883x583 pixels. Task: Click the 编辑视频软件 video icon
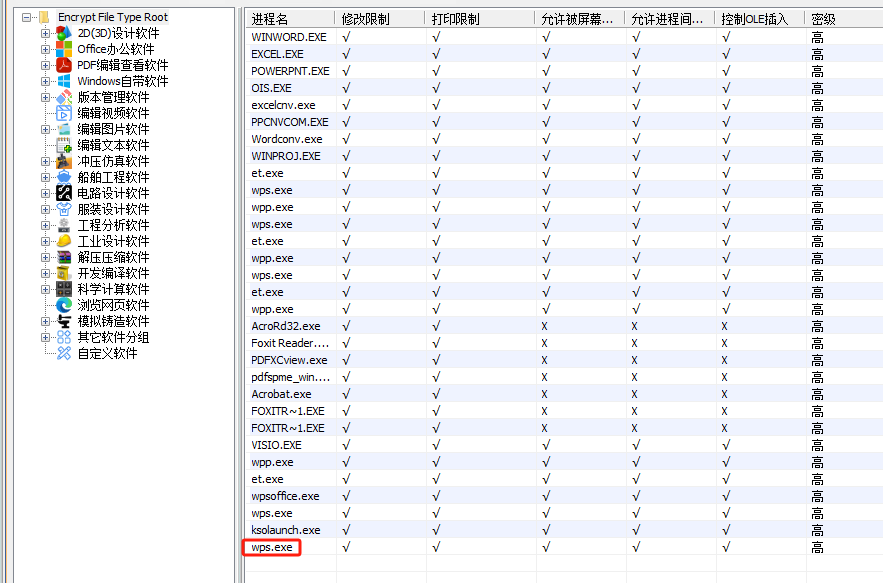64,113
